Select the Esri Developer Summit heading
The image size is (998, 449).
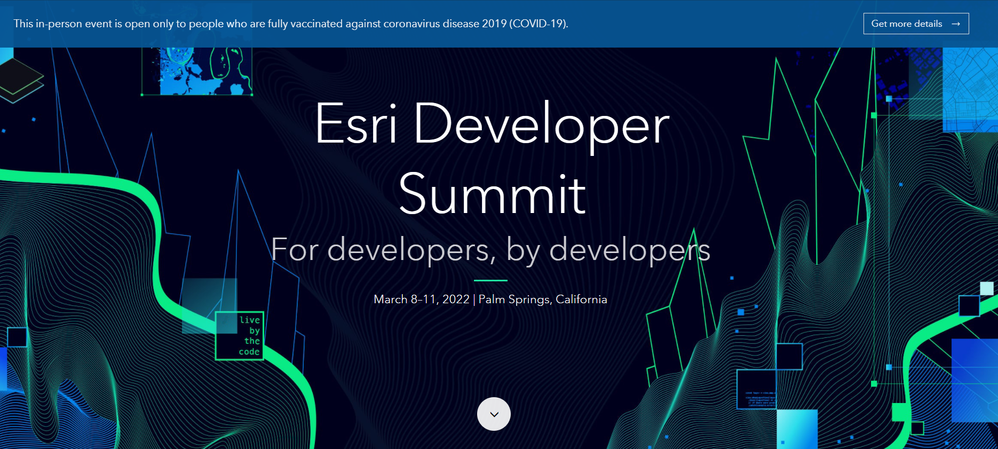click(491, 158)
